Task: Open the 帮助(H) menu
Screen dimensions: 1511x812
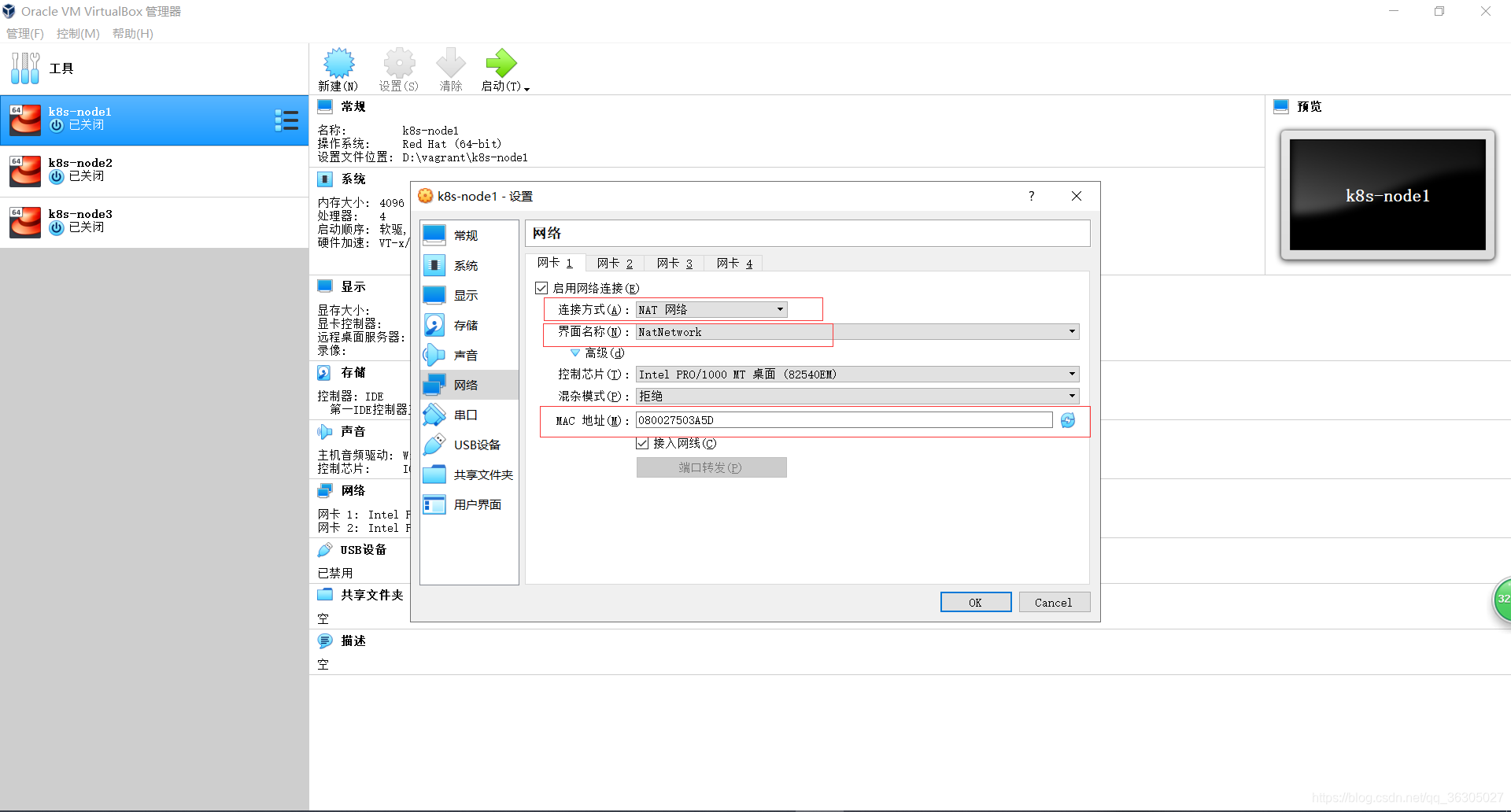Action: pyautogui.click(x=133, y=33)
